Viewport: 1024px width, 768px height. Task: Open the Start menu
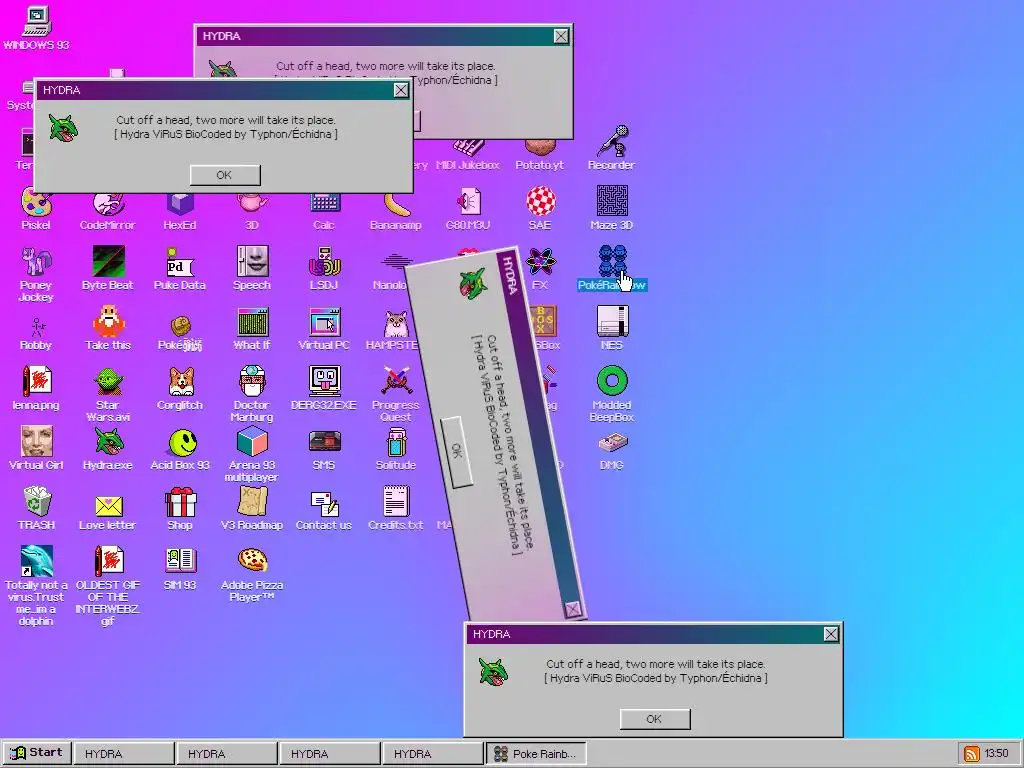click(x=37, y=753)
